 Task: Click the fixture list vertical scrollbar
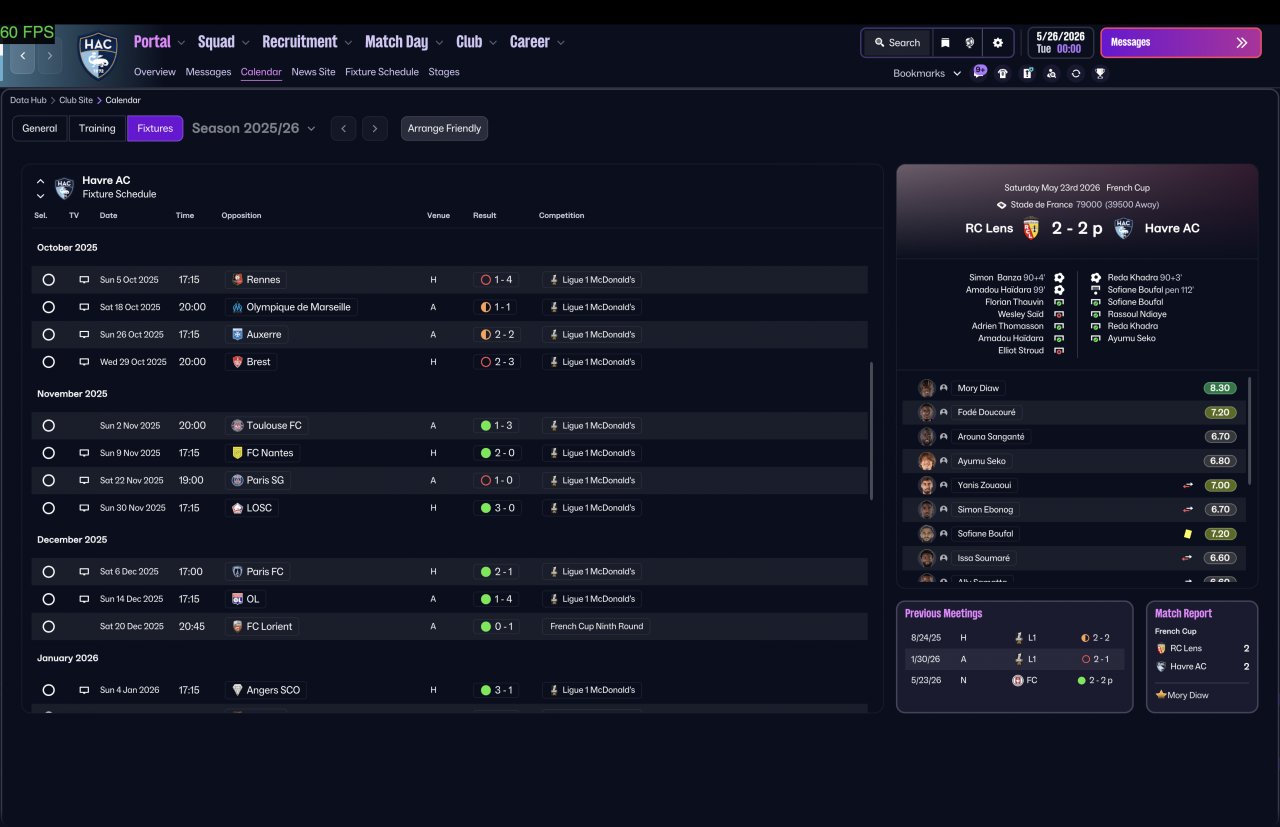(x=873, y=430)
